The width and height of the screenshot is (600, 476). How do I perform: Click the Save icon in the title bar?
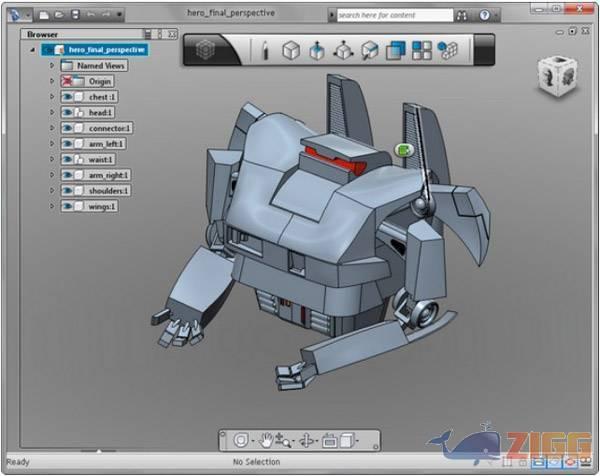(76, 15)
